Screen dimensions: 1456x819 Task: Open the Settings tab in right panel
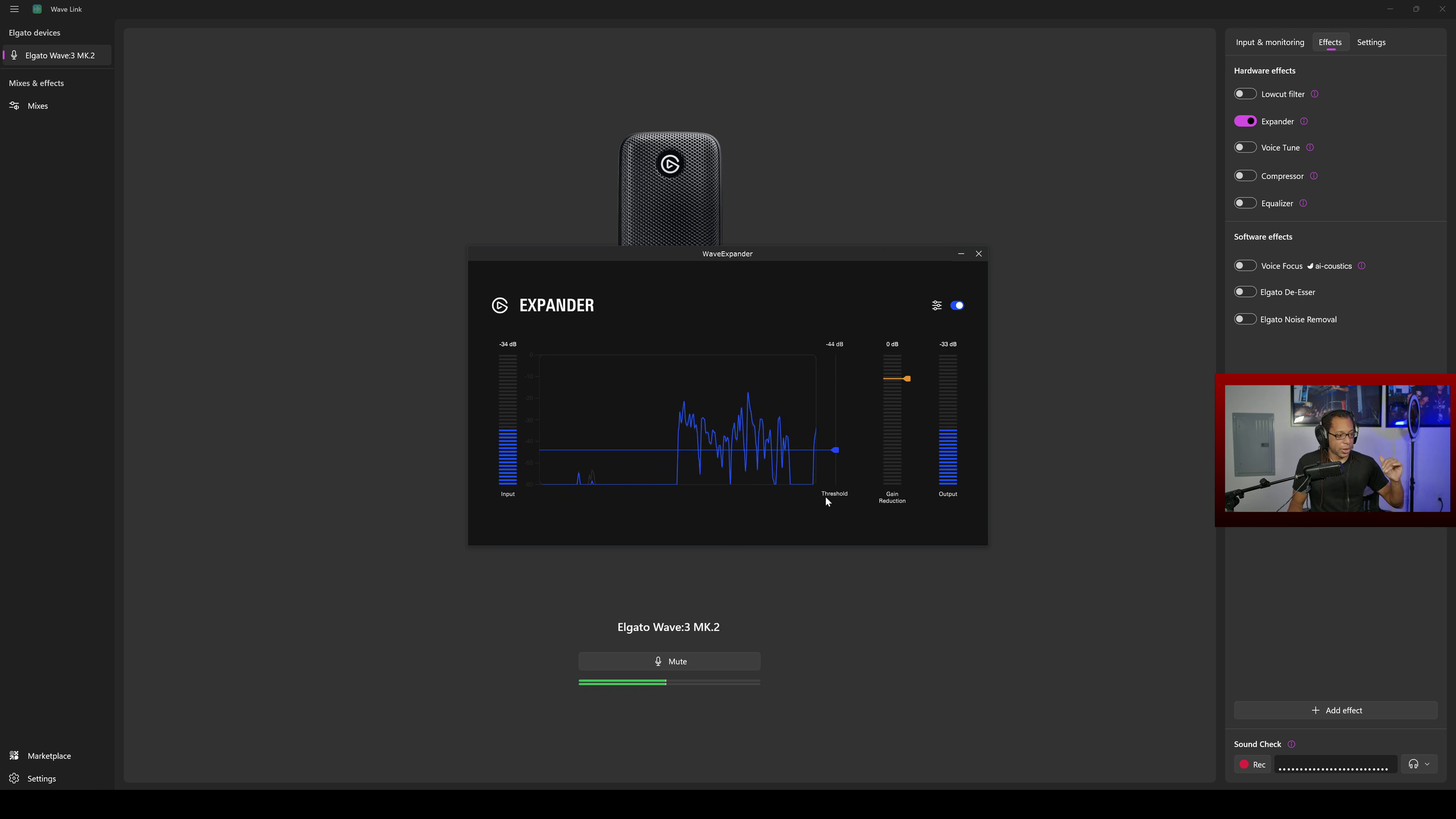[x=1371, y=43]
